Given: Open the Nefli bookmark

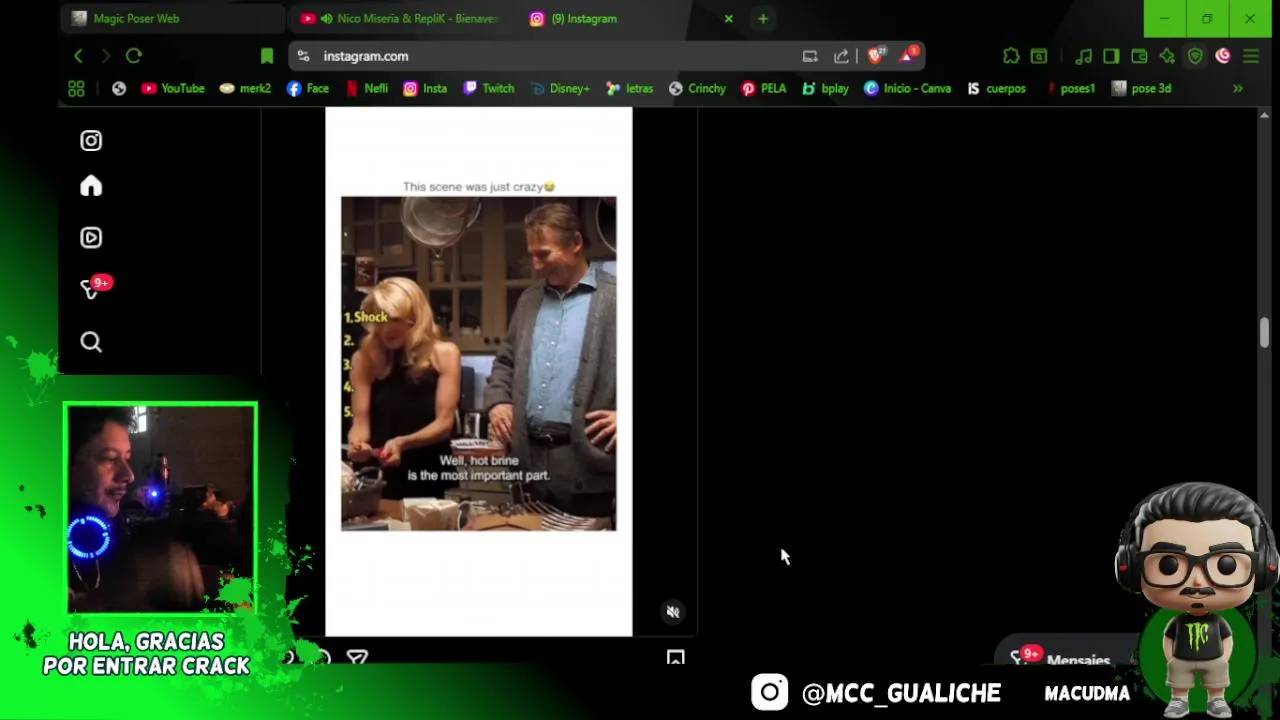Looking at the screenshot, I should [366, 89].
